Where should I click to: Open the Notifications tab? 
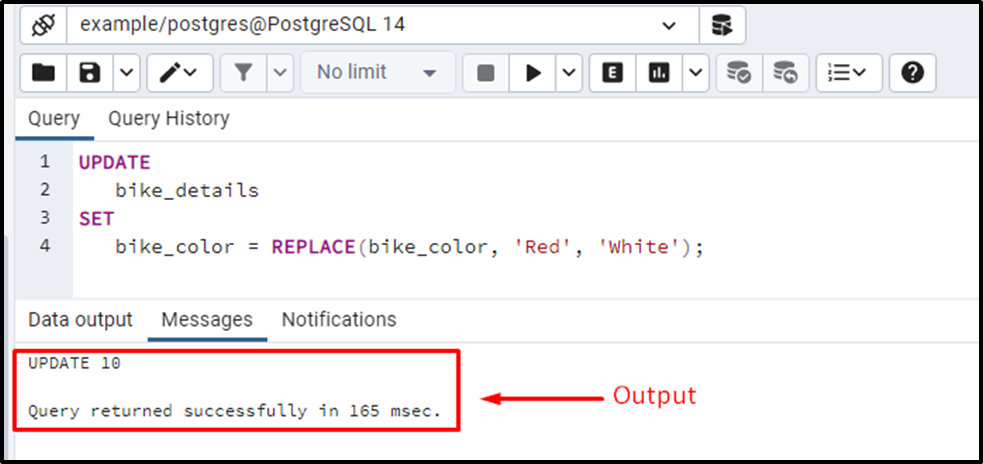pos(339,320)
